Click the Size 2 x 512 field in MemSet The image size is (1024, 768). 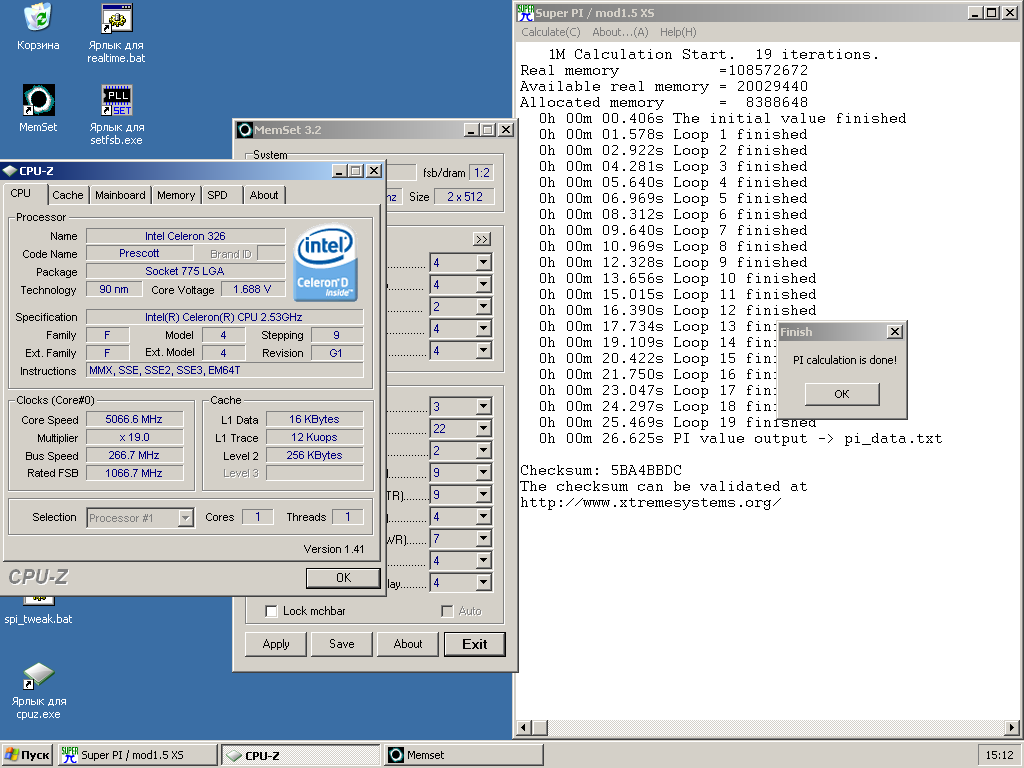465,197
